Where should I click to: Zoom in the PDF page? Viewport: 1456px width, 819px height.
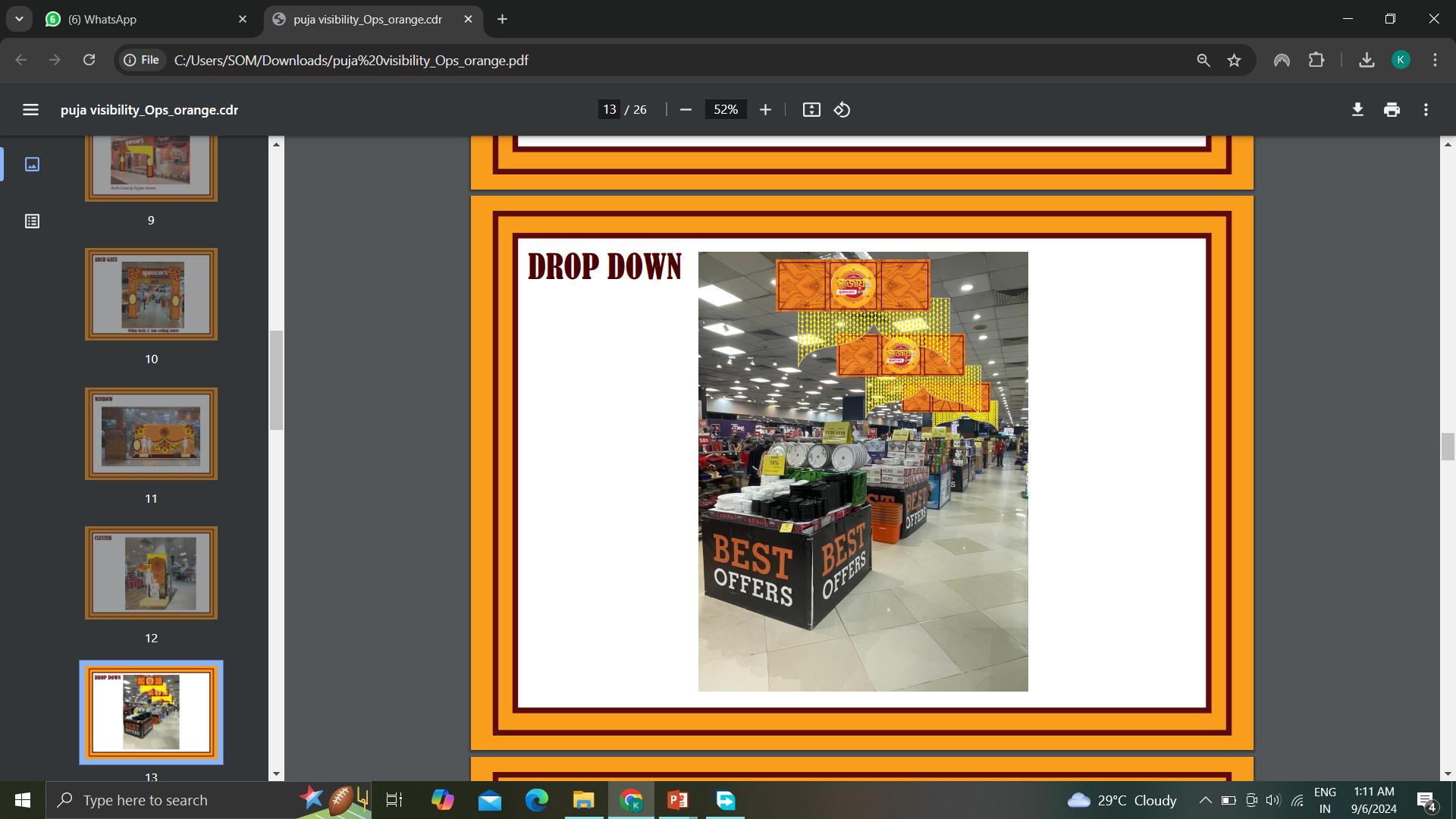coord(765,110)
